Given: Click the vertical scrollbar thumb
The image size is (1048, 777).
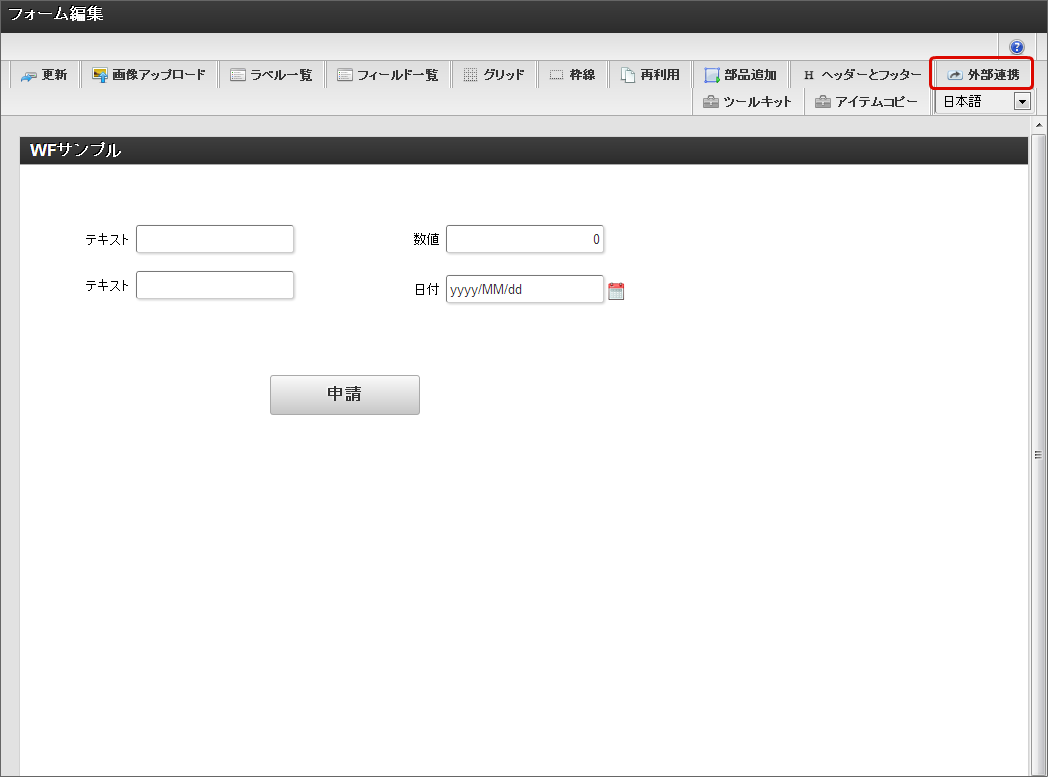Looking at the screenshot, I should 1038,454.
